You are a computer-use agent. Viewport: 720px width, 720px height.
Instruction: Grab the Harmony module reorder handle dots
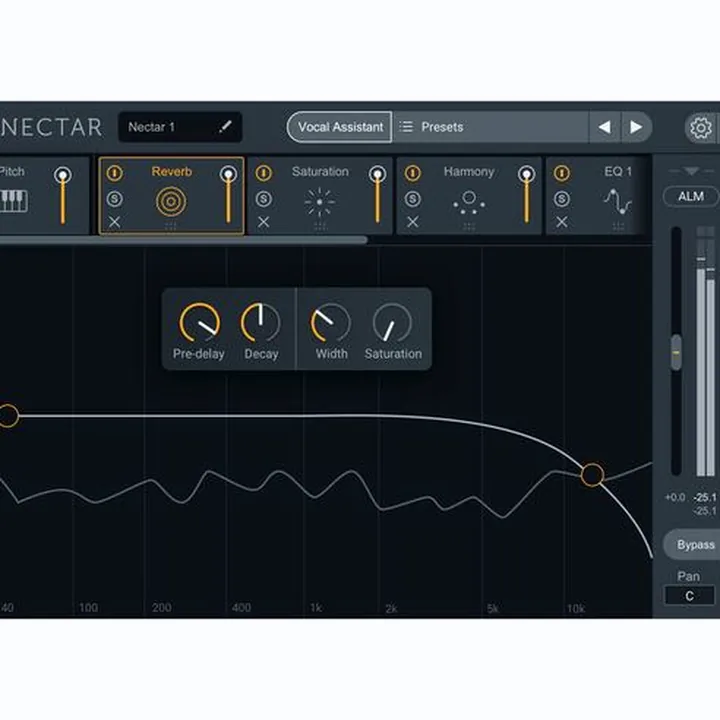point(469,226)
